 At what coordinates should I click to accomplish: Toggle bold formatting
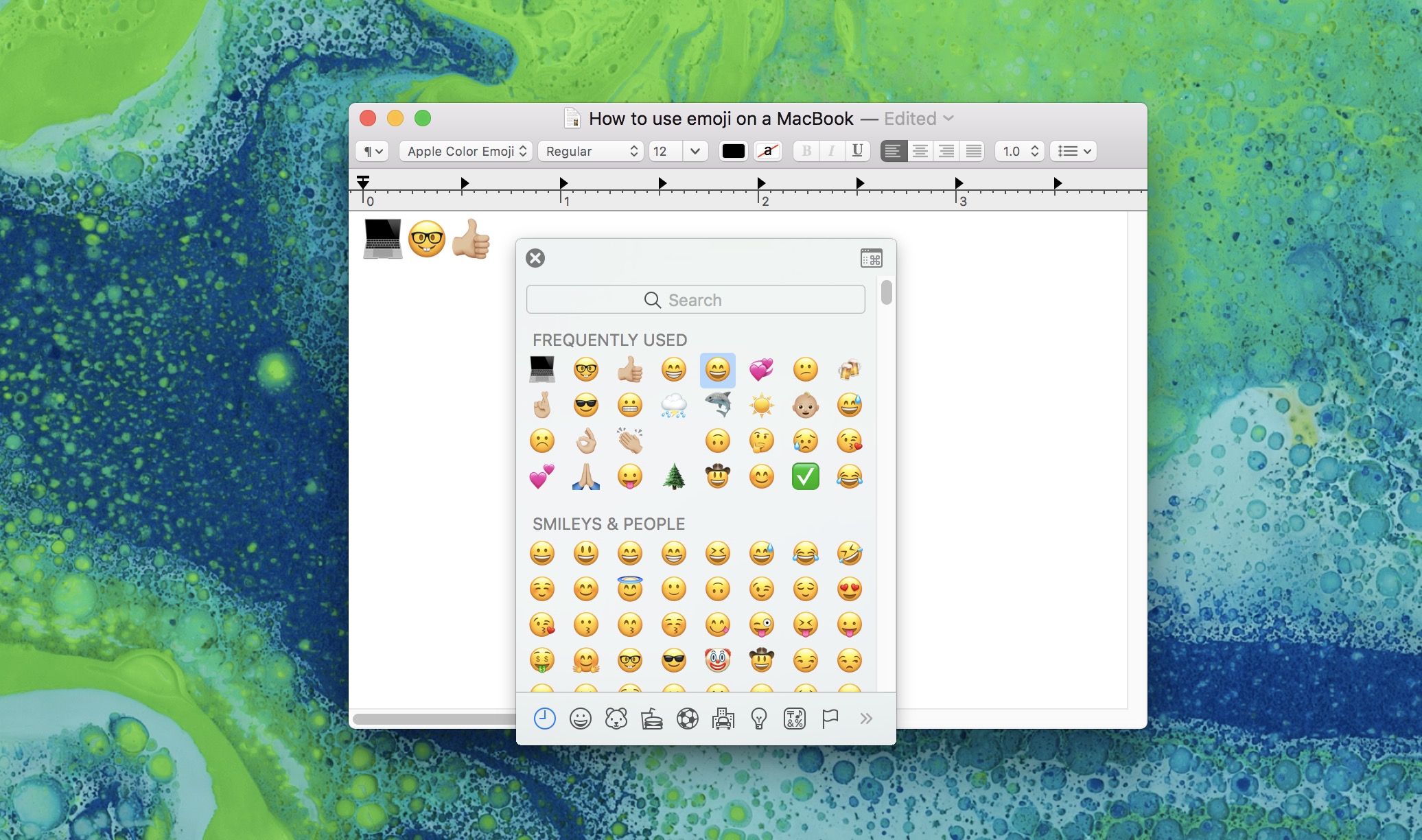point(807,151)
